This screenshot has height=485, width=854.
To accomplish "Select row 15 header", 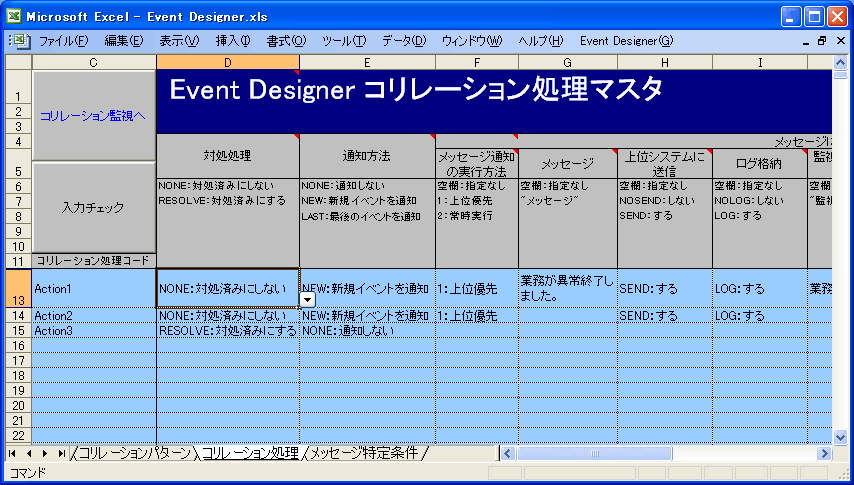I will tap(19, 331).
